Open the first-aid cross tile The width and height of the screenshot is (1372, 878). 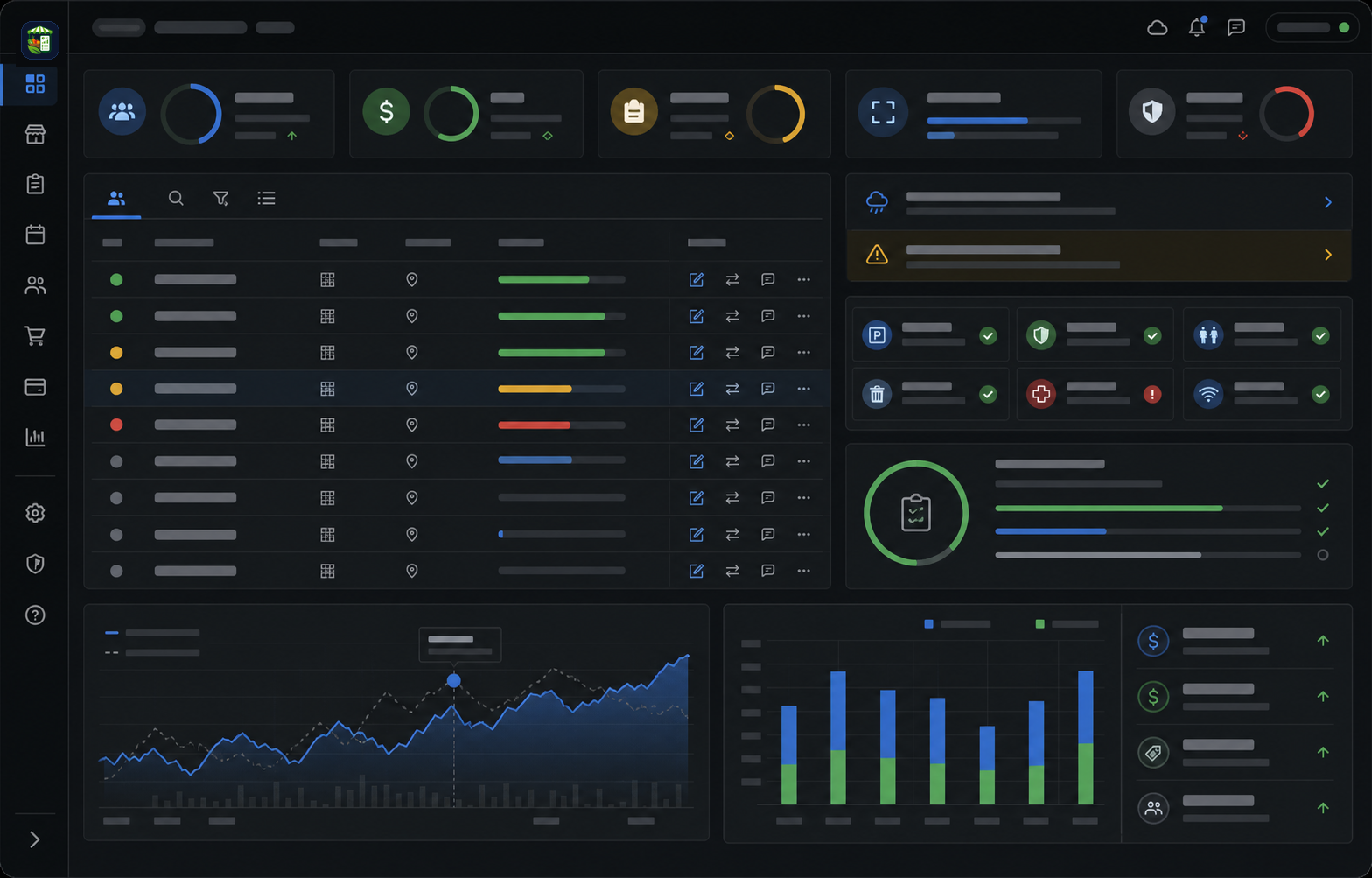pos(1095,394)
